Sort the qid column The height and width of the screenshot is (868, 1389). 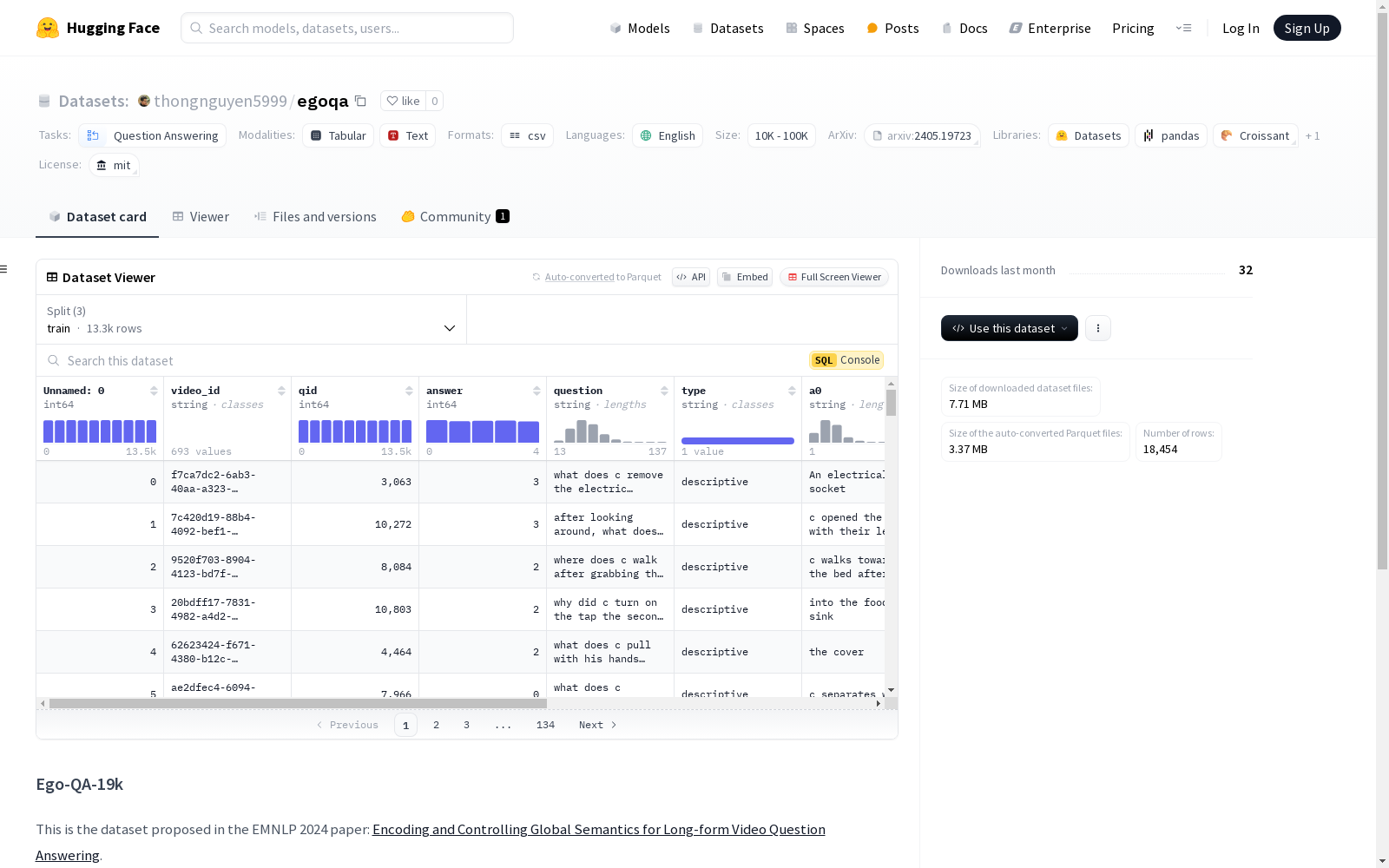[x=409, y=391]
